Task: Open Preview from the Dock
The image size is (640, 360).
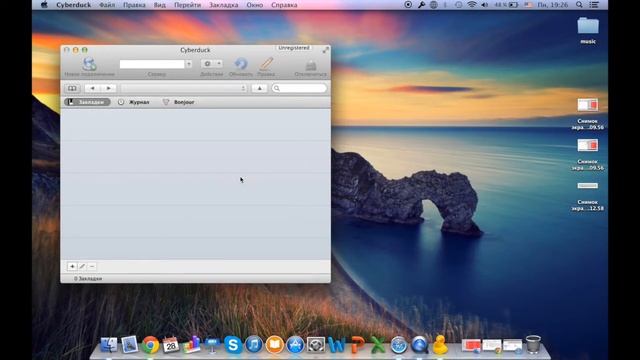Action: point(129,345)
